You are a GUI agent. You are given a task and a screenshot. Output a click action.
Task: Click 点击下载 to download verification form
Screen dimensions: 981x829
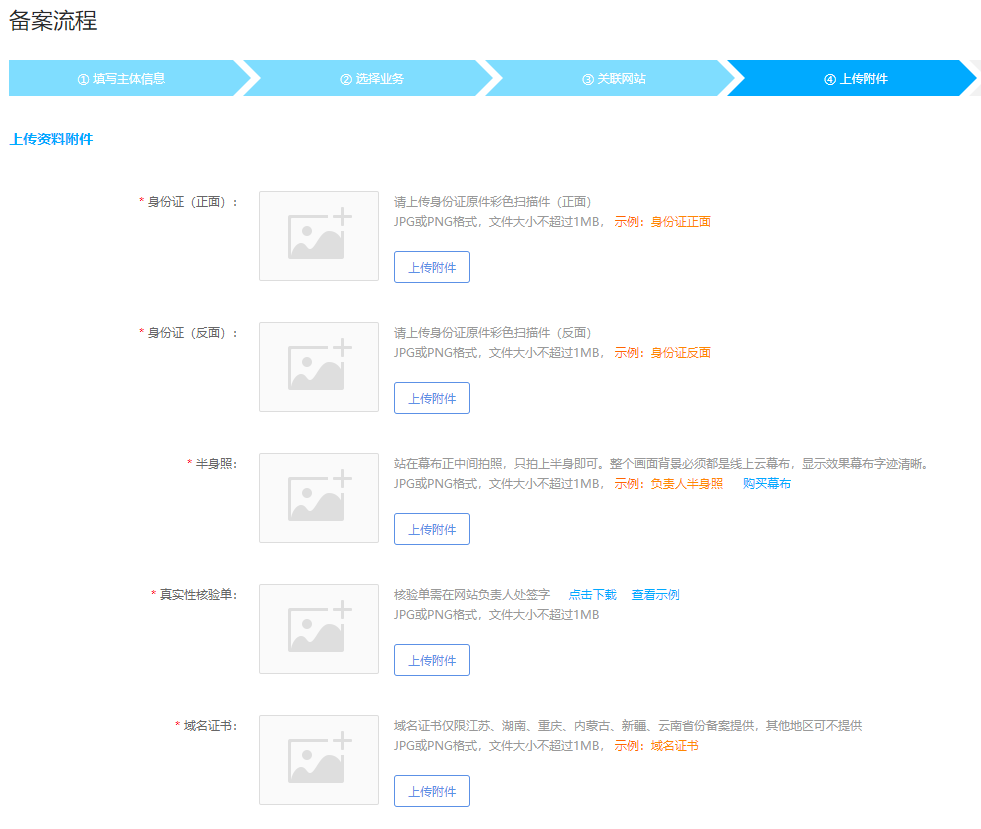[x=593, y=595]
